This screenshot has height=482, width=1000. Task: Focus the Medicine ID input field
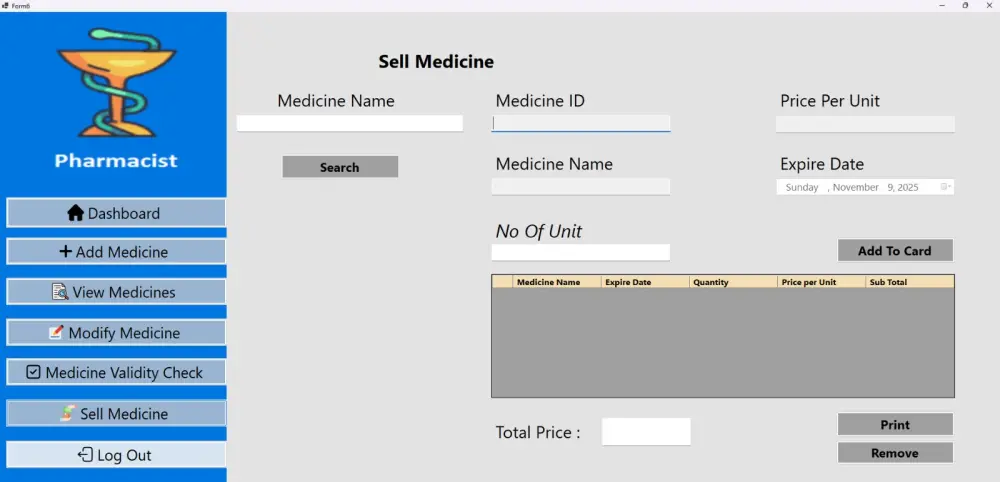pos(581,124)
